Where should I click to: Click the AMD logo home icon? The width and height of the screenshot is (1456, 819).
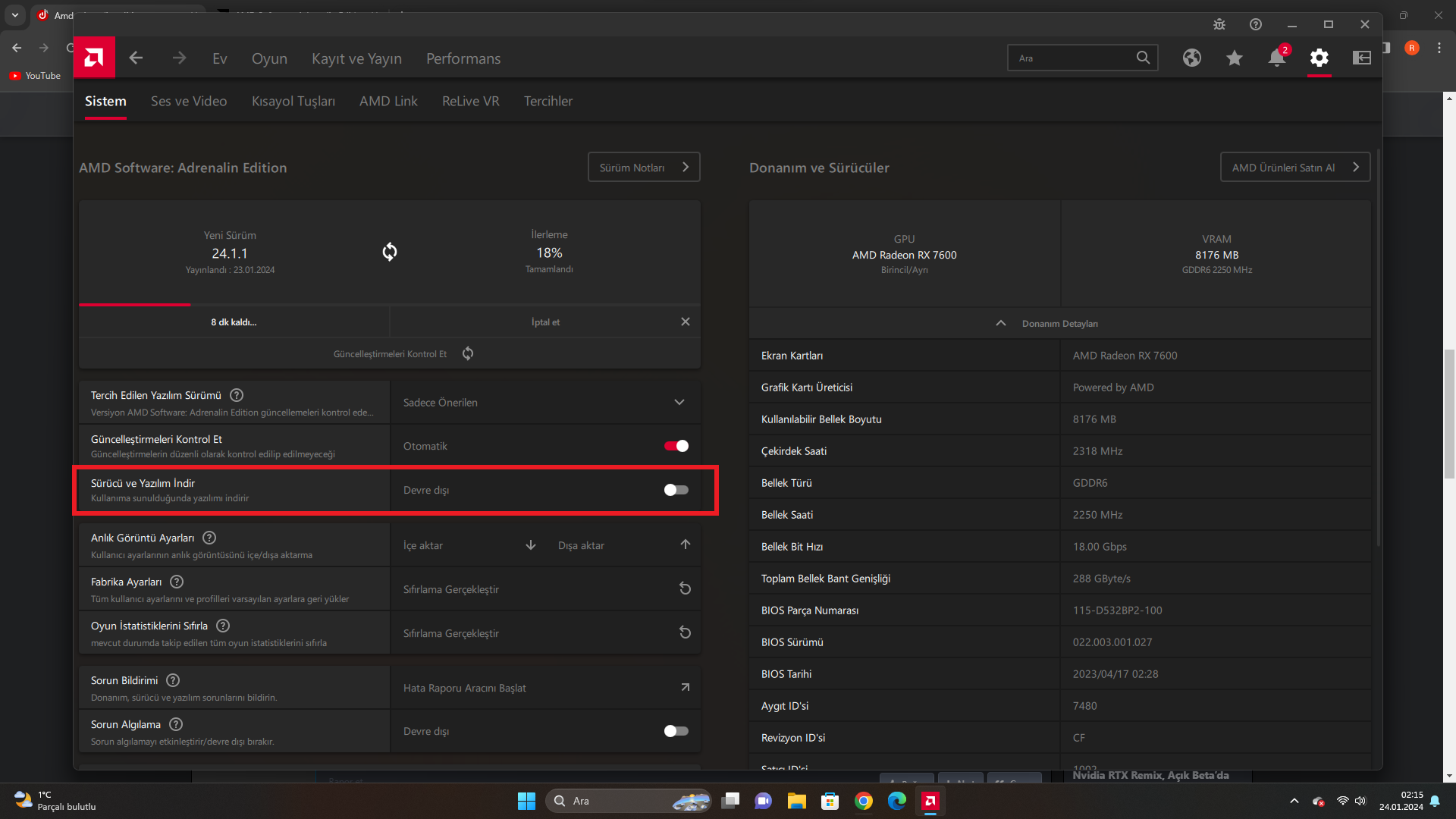[x=94, y=58]
